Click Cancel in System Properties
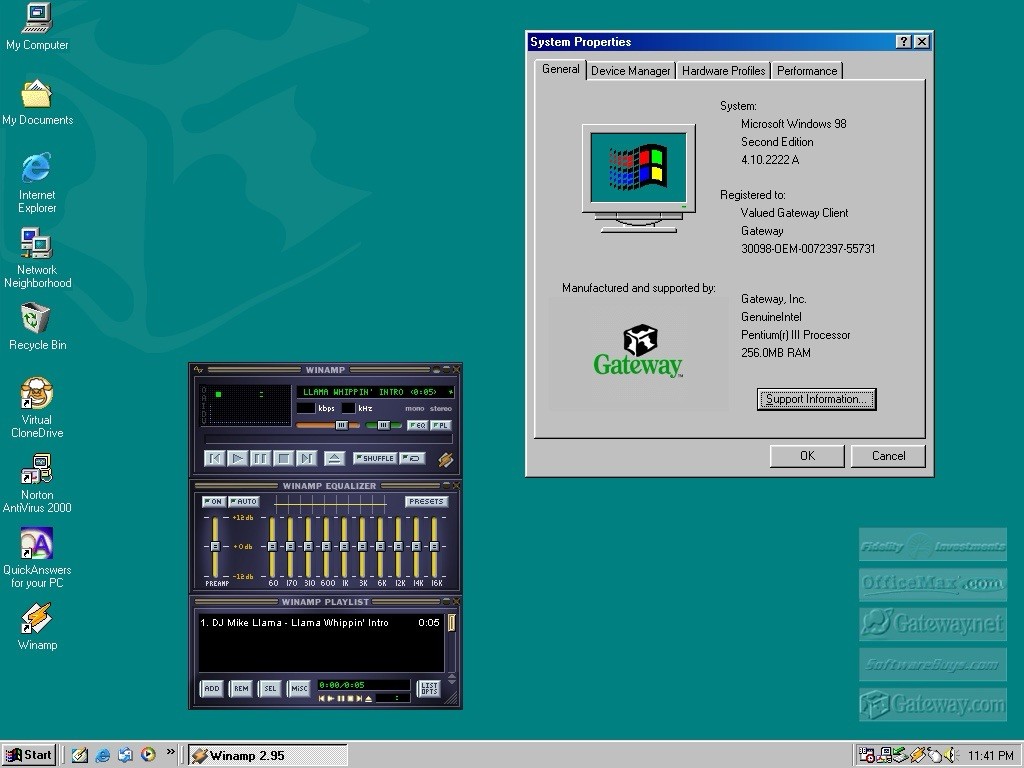 (888, 456)
